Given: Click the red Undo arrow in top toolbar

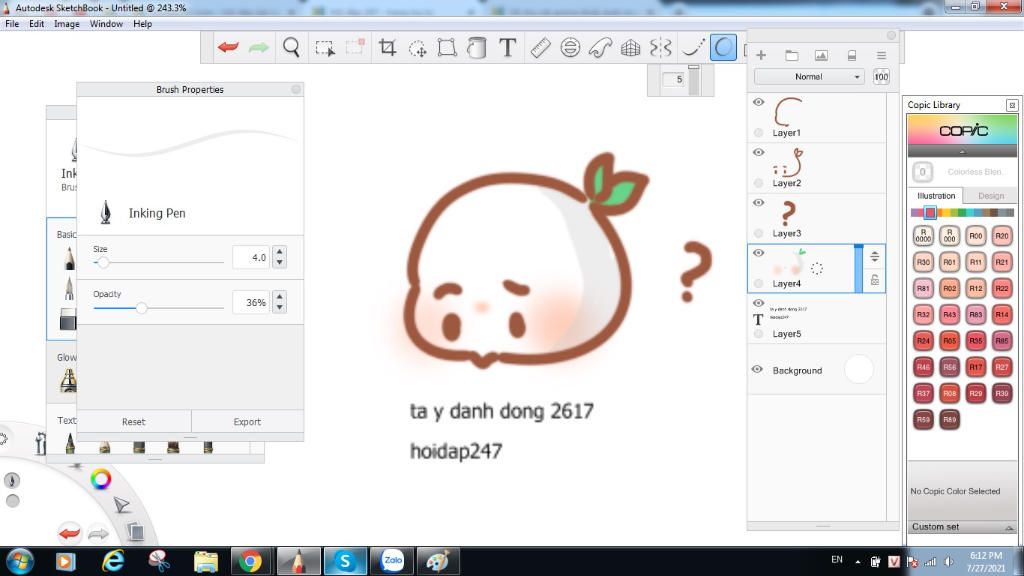Looking at the screenshot, I should 228,47.
